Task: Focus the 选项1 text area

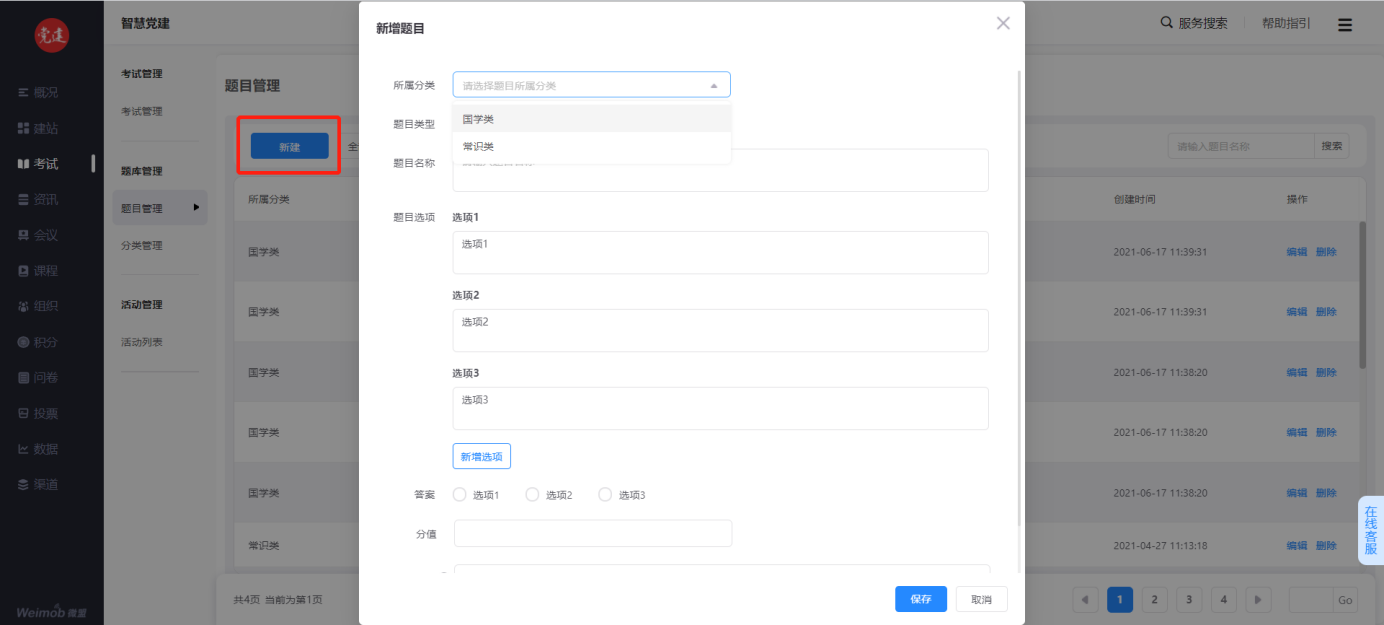Action: tap(720, 252)
